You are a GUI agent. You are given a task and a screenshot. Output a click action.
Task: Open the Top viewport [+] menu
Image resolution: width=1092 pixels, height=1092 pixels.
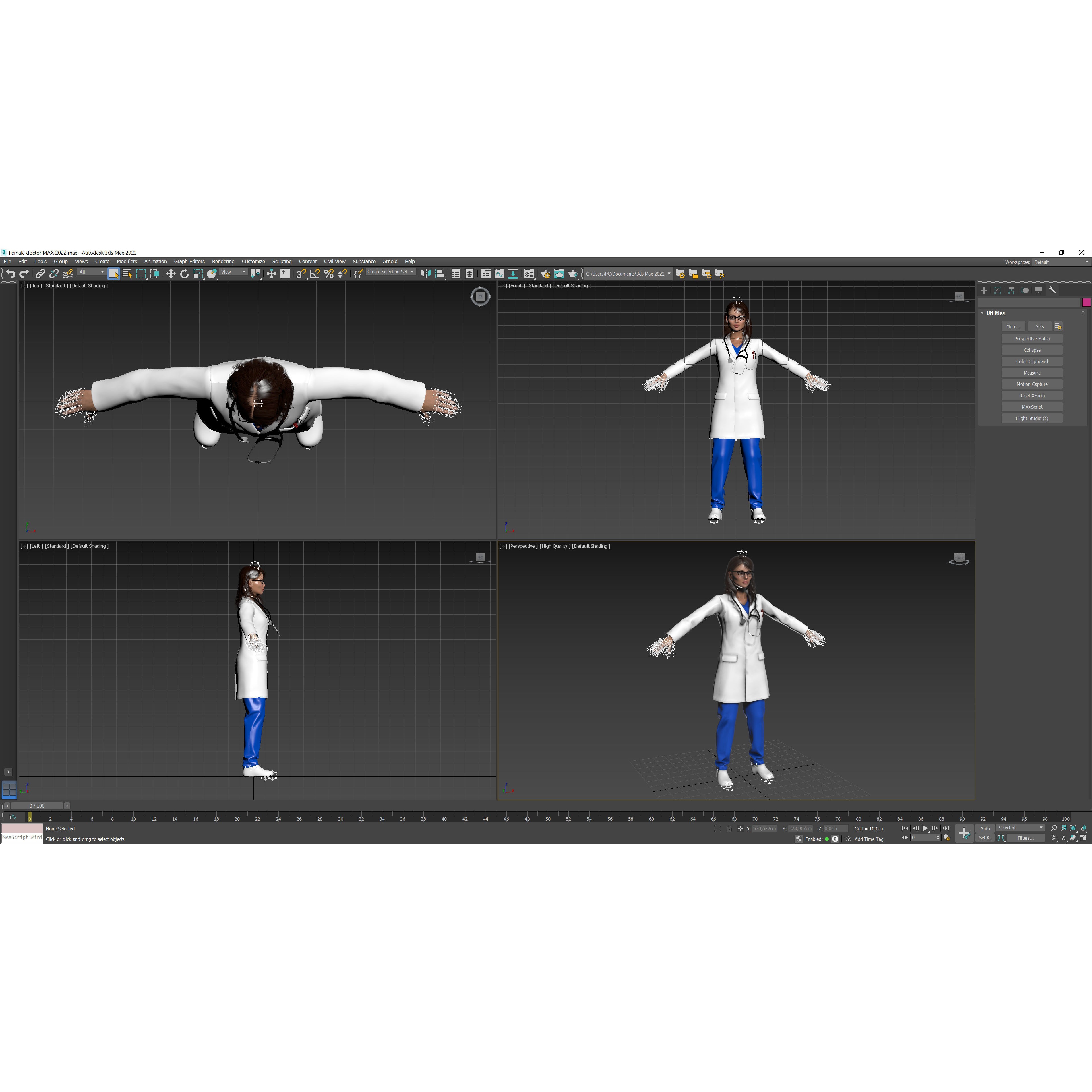coord(24,286)
